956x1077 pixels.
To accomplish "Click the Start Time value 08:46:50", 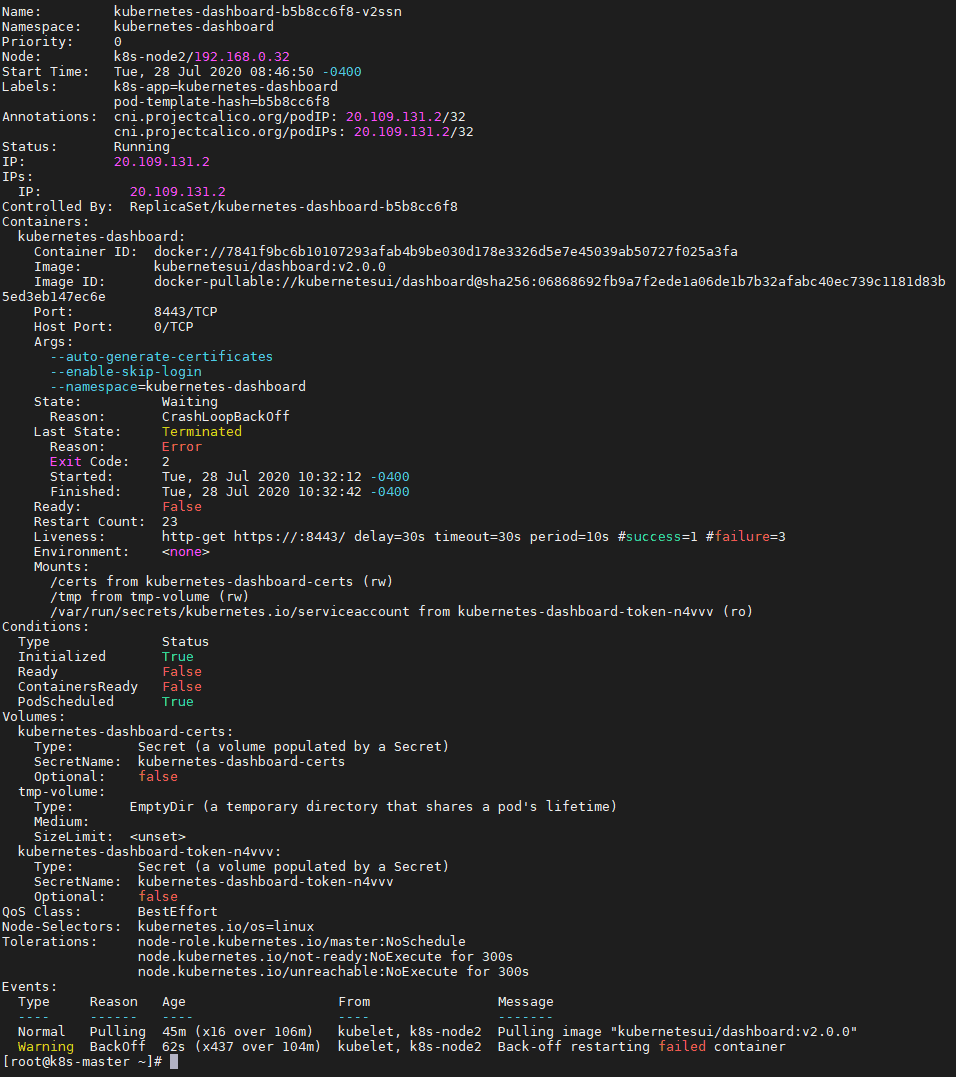I will (282, 71).
